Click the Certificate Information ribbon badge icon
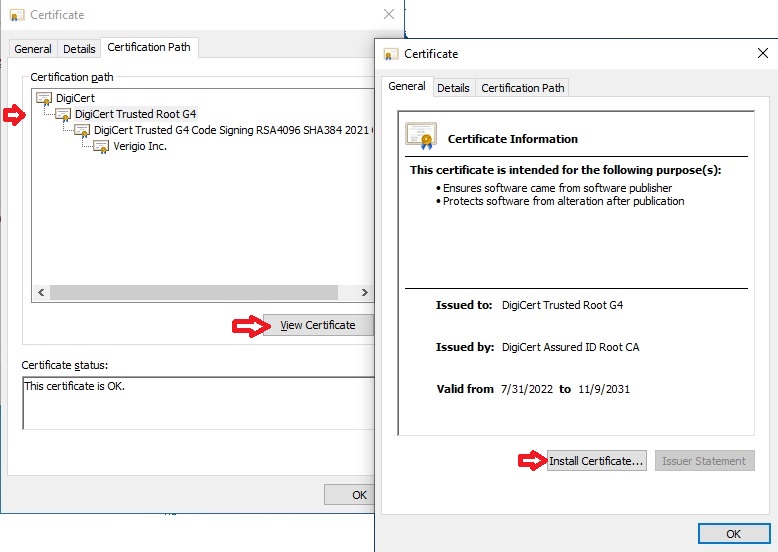 pyautogui.click(x=421, y=136)
